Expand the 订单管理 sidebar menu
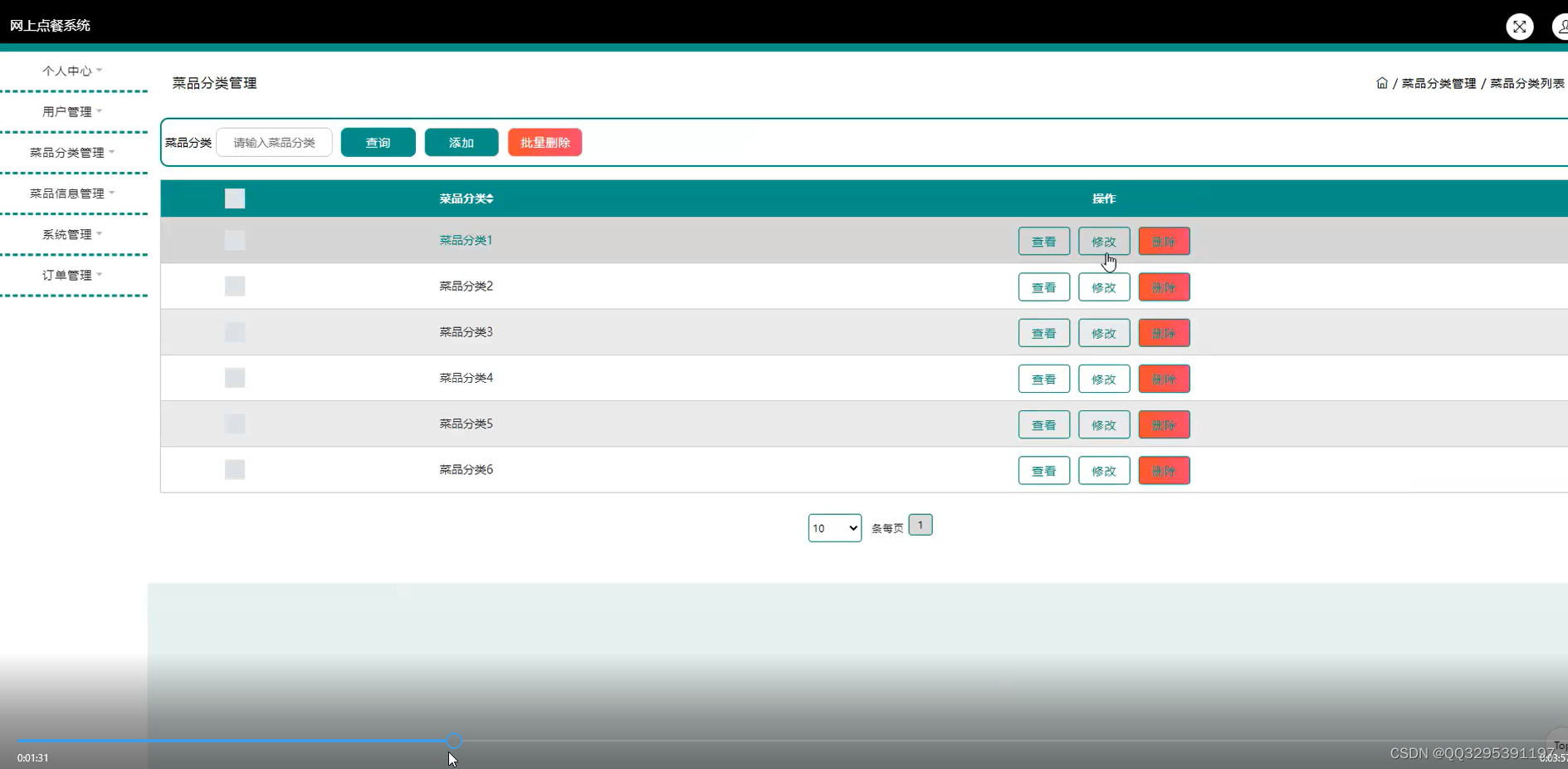The image size is (1568, 769). 72,275
